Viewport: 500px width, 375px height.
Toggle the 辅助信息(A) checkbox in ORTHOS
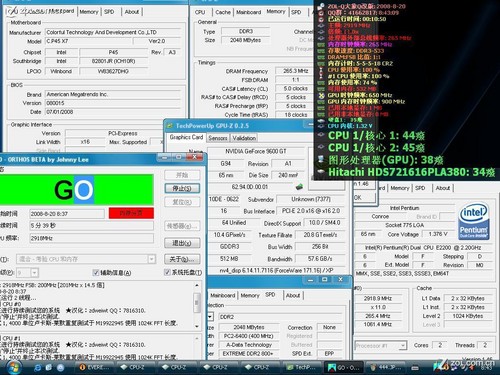coord(96,273)
